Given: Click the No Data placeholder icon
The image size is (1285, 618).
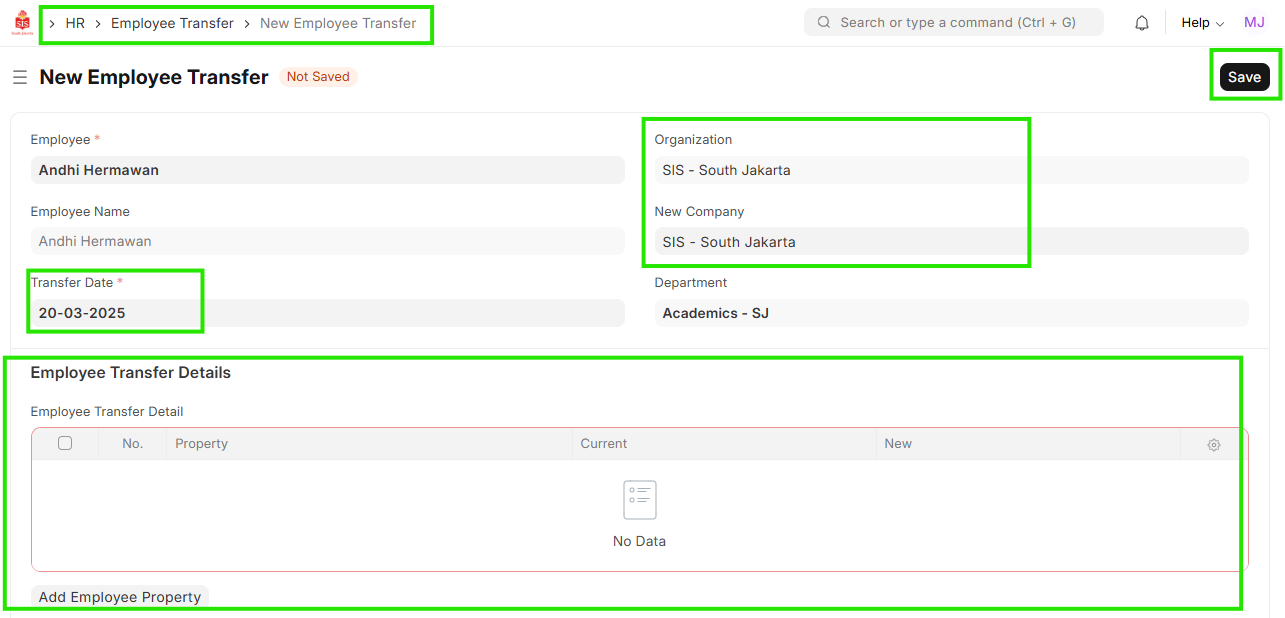Looking at the screenshot, I should [x=639, y=500].
